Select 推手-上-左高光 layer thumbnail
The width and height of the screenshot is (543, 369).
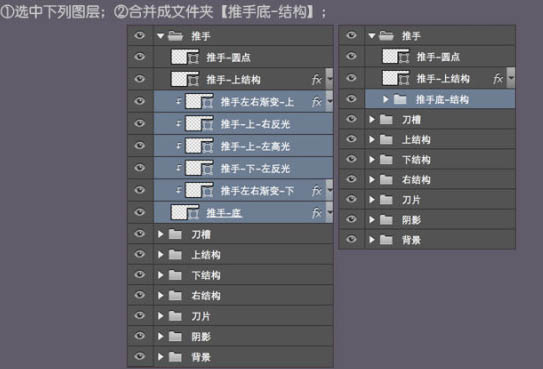click(x=199, y=146)
